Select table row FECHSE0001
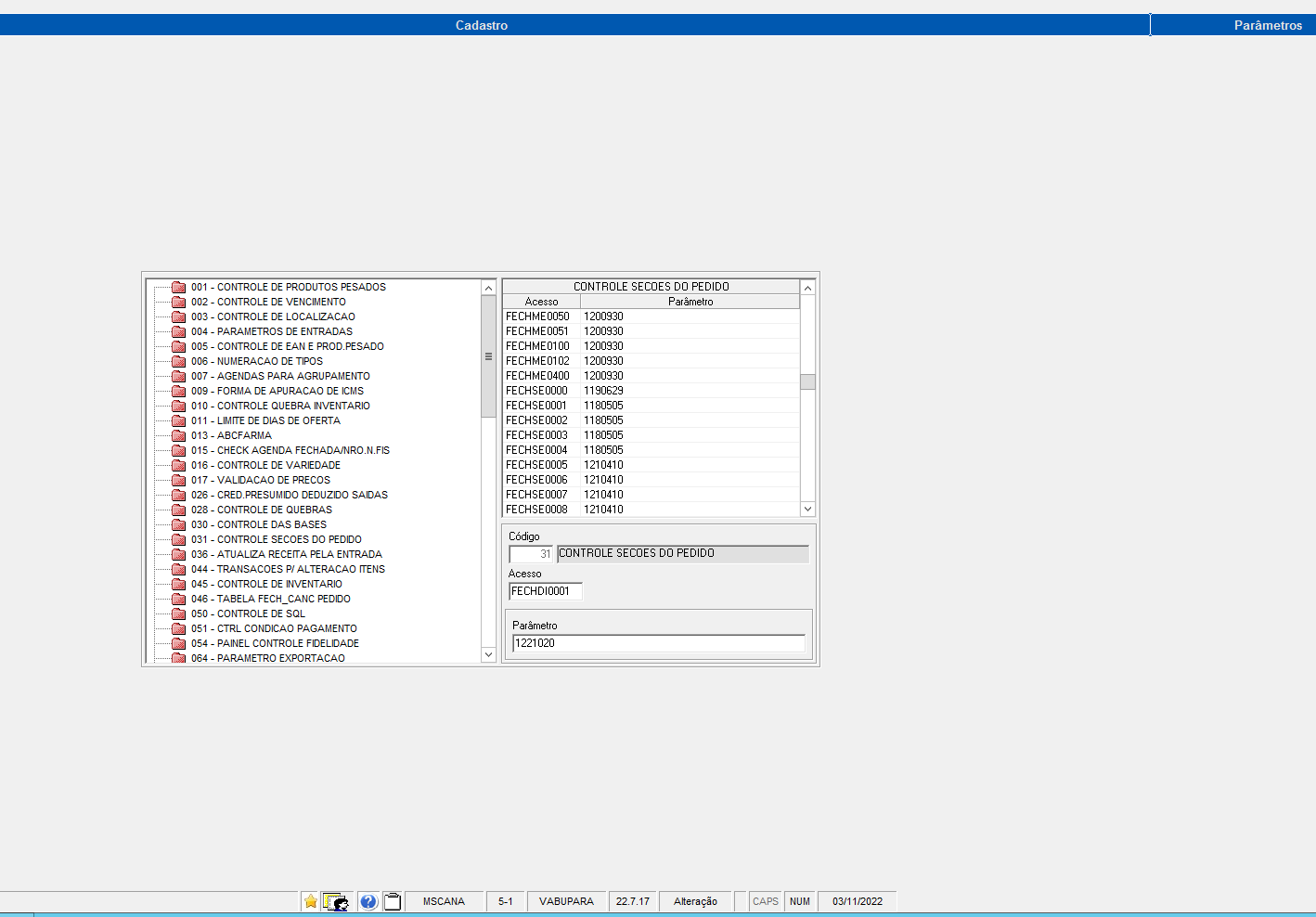 point(651,406)
